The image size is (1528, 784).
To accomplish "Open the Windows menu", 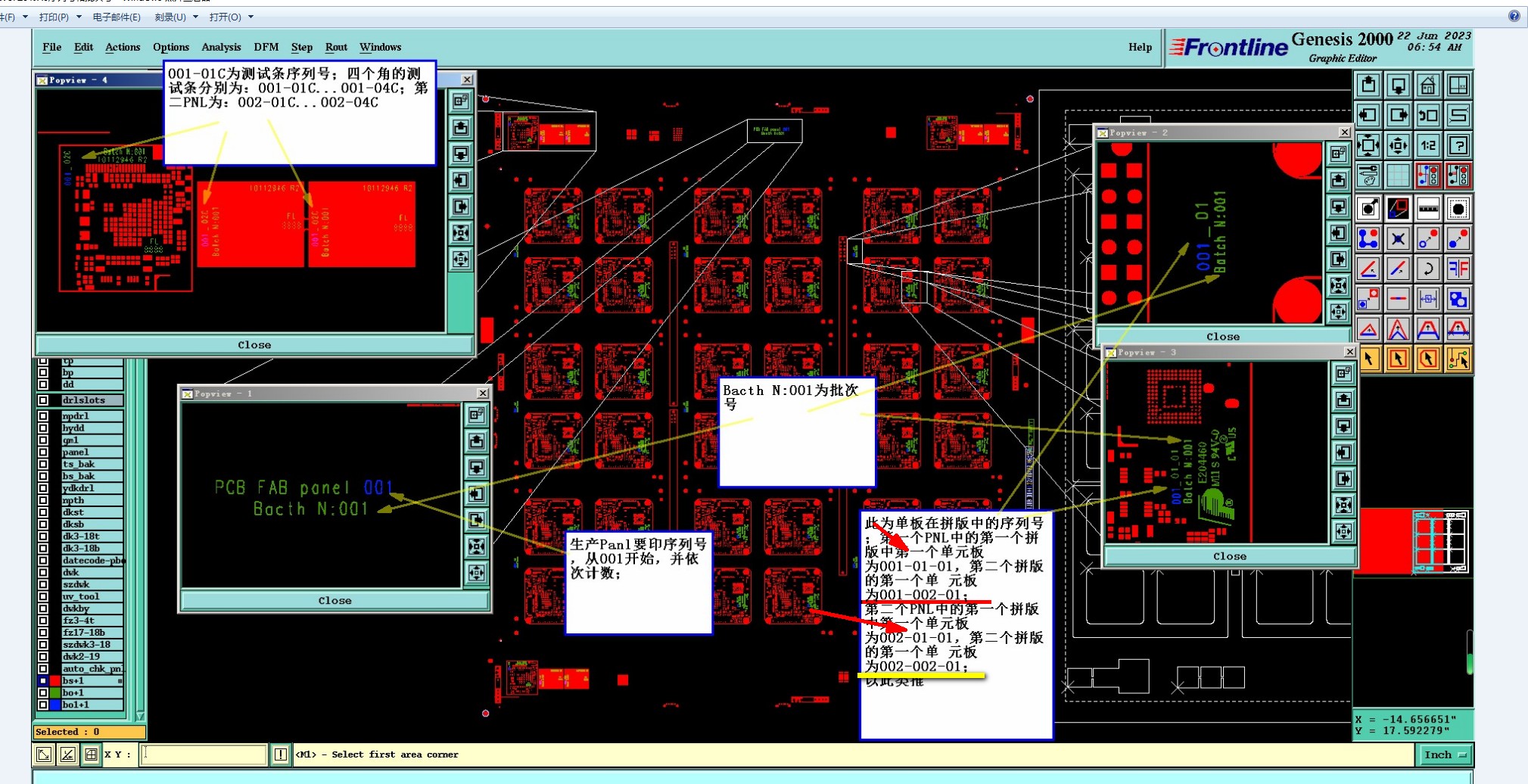I will pyautogui.click(x=380, y=47).
